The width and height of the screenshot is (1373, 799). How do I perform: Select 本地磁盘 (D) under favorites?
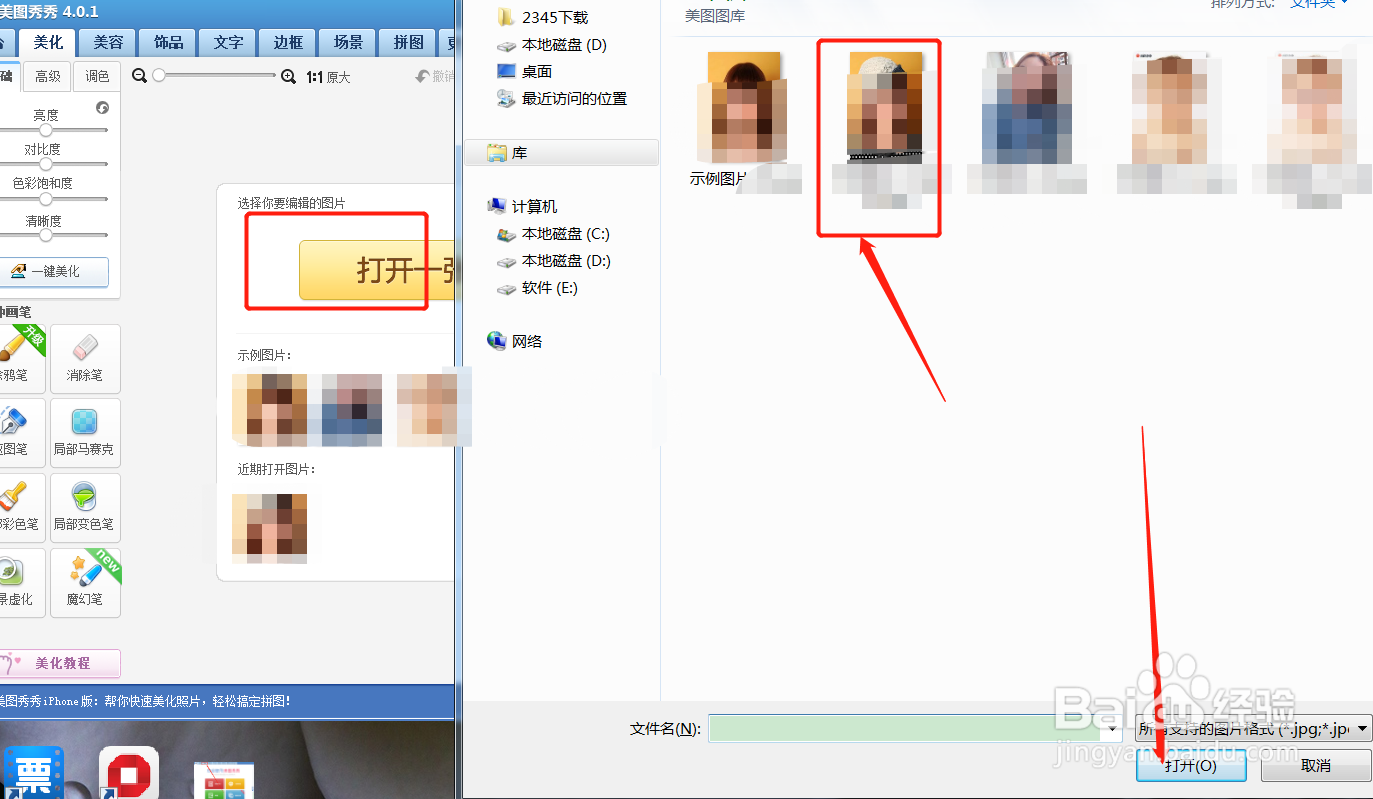[552, 45]
